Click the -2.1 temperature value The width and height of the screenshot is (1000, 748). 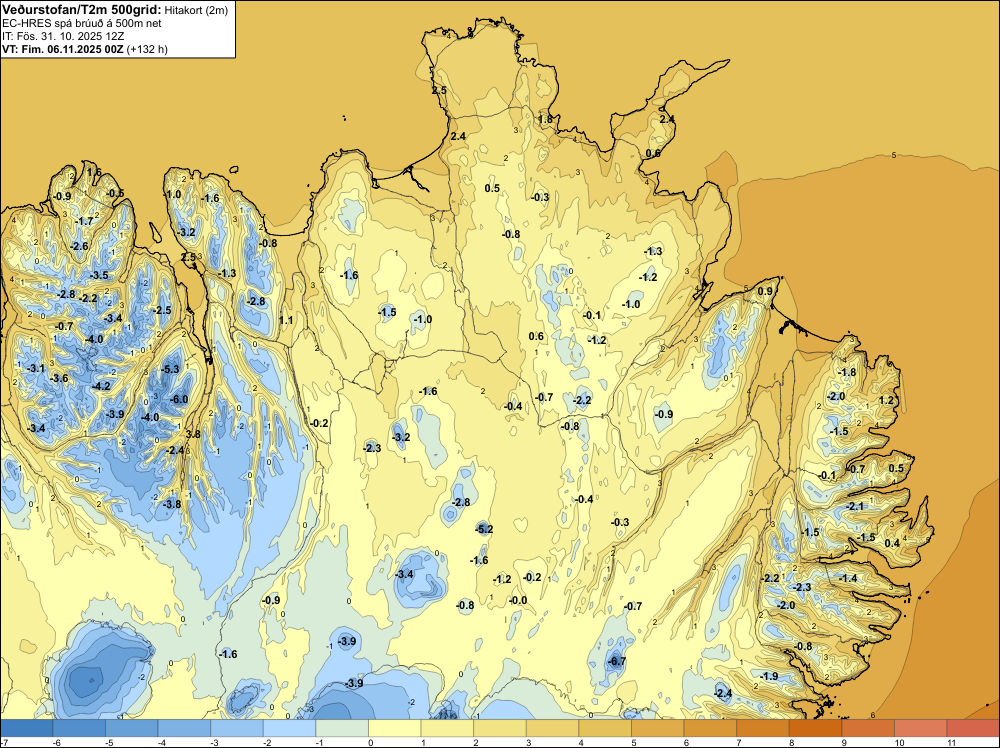855,506
